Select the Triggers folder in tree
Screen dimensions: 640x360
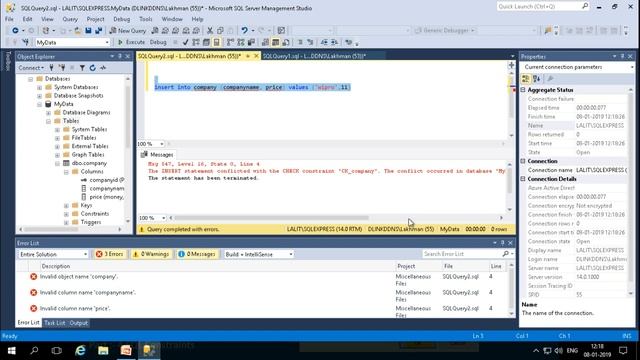(x=91, y=222)
